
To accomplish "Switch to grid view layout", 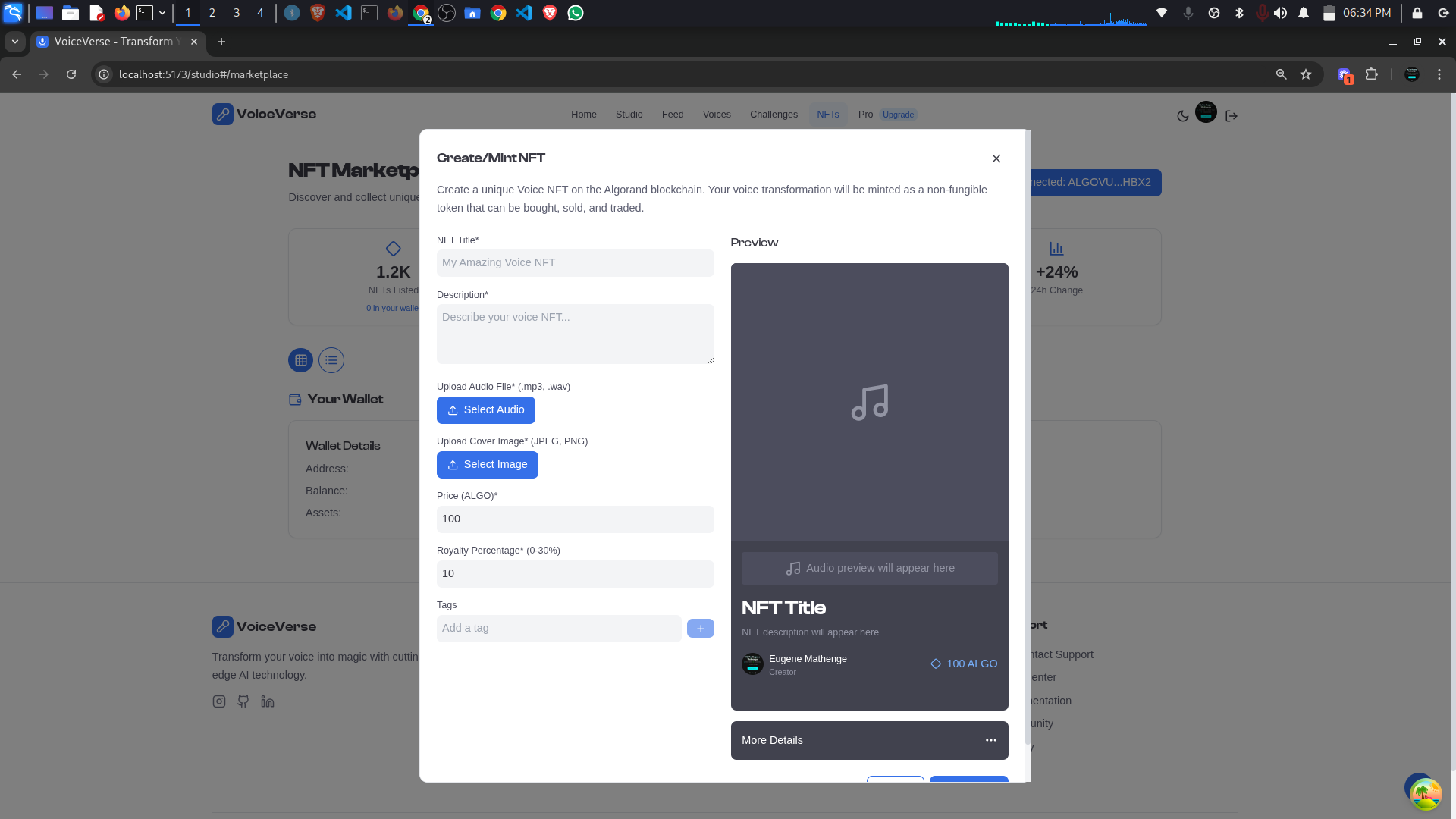I will (x=300, y=360).
